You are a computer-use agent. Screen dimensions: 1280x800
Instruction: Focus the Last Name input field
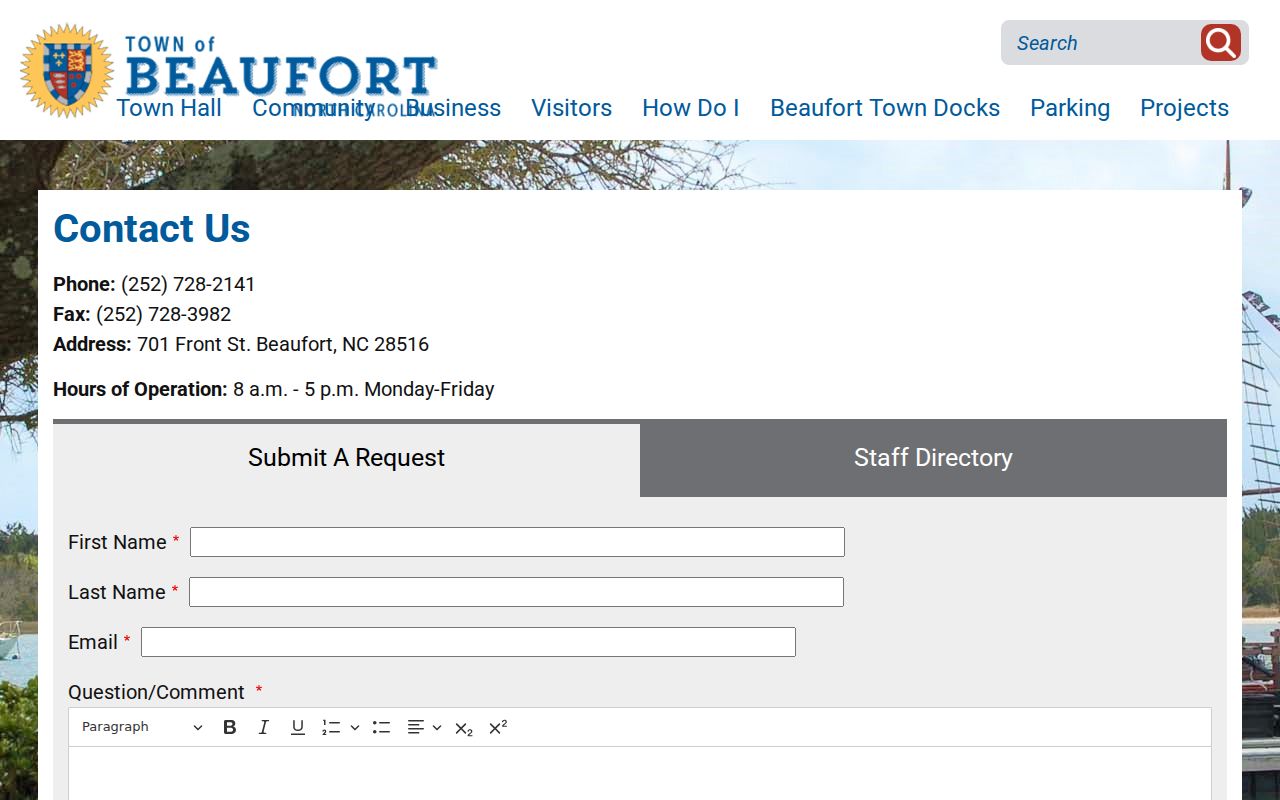click(x=516, y=592)
